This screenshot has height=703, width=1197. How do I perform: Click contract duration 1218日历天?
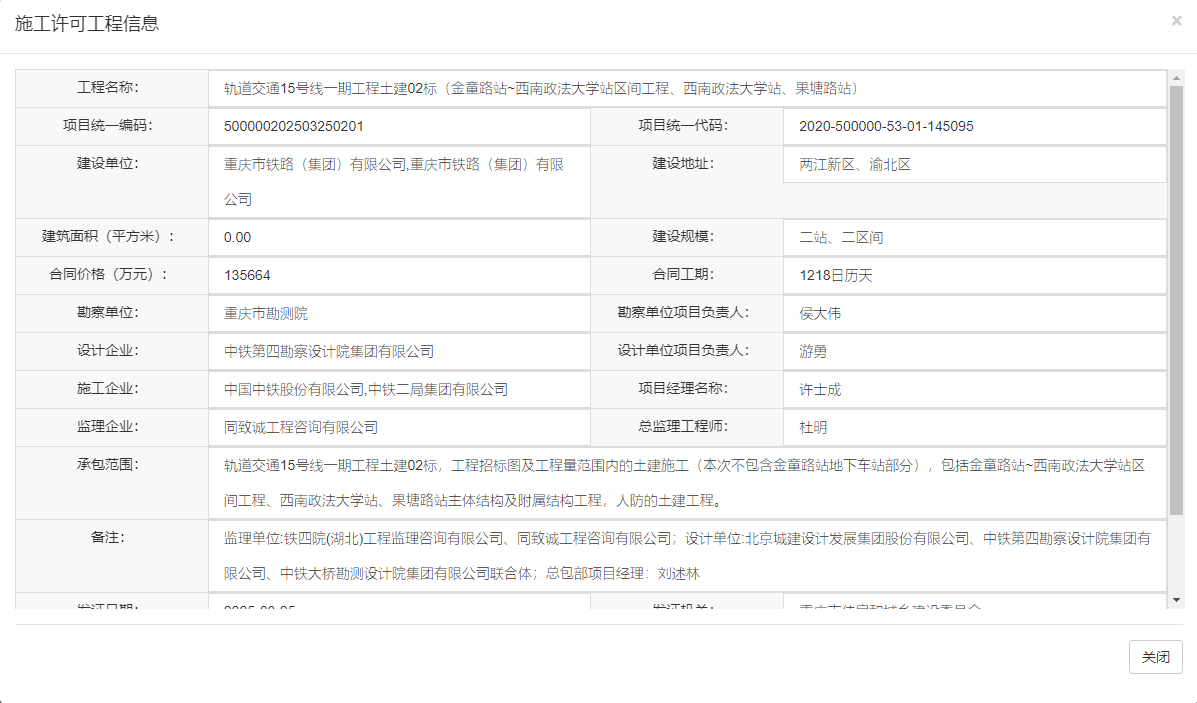(836, 275)
